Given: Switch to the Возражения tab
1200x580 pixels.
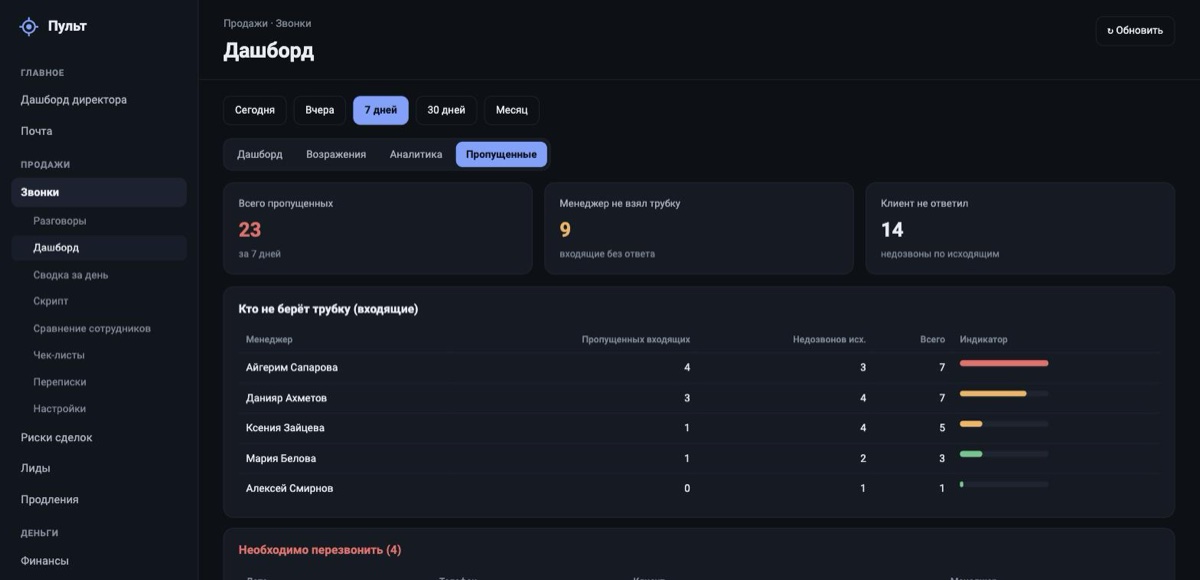Looking at the screenshot, I should pos(336,154).
